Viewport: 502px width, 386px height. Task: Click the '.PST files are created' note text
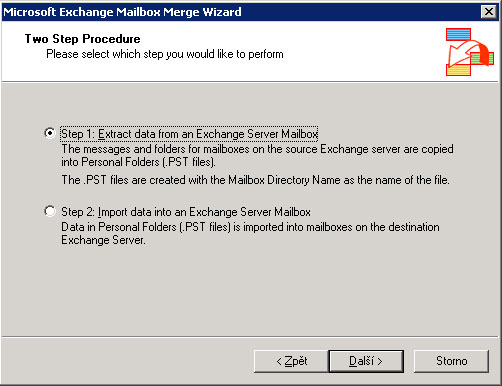pos(255,180)
